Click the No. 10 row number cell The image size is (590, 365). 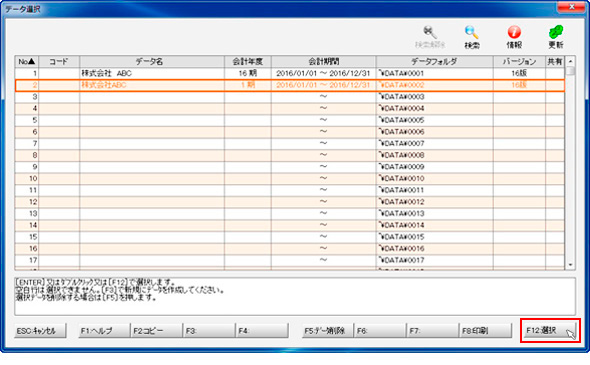(x=27, y=179)
